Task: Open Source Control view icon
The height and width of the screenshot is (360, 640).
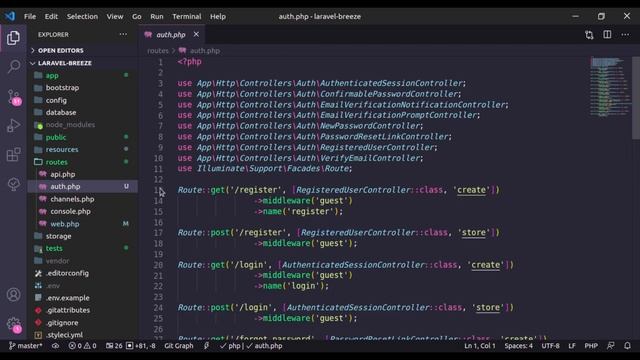Action: 13,97
